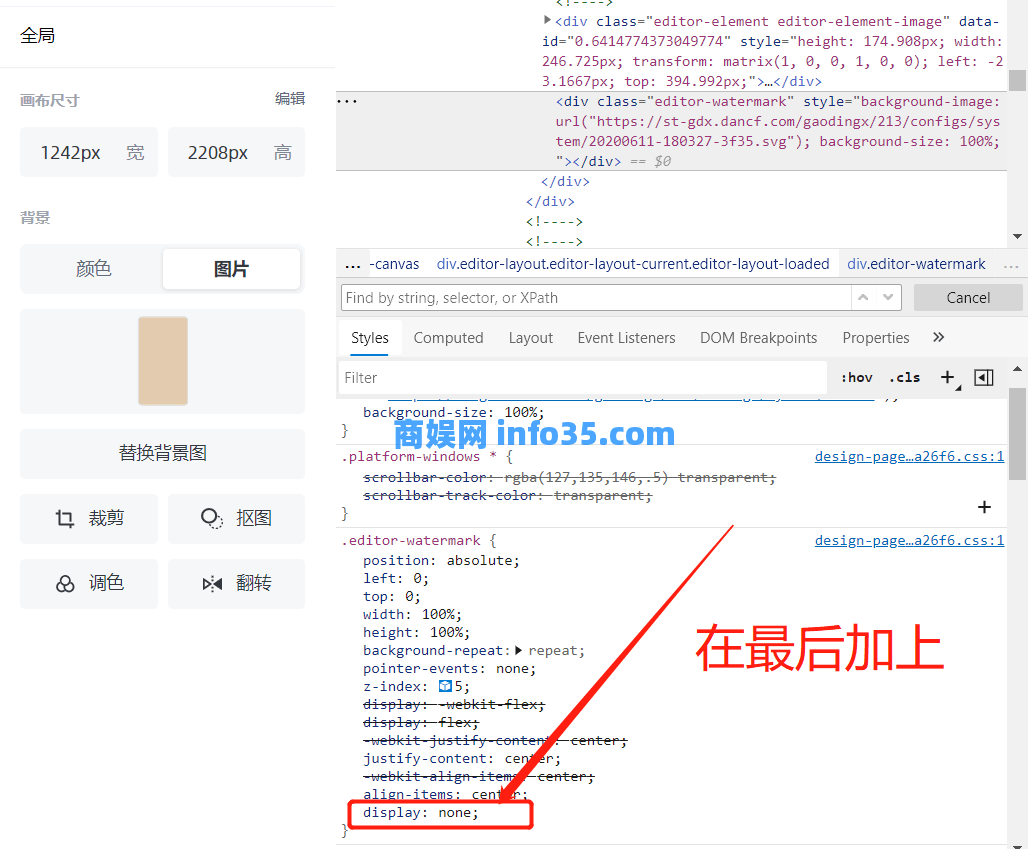Toggle the computed styles sidebar icon
The width and height of the screenshot is (1028, 849).
[983, 377]
